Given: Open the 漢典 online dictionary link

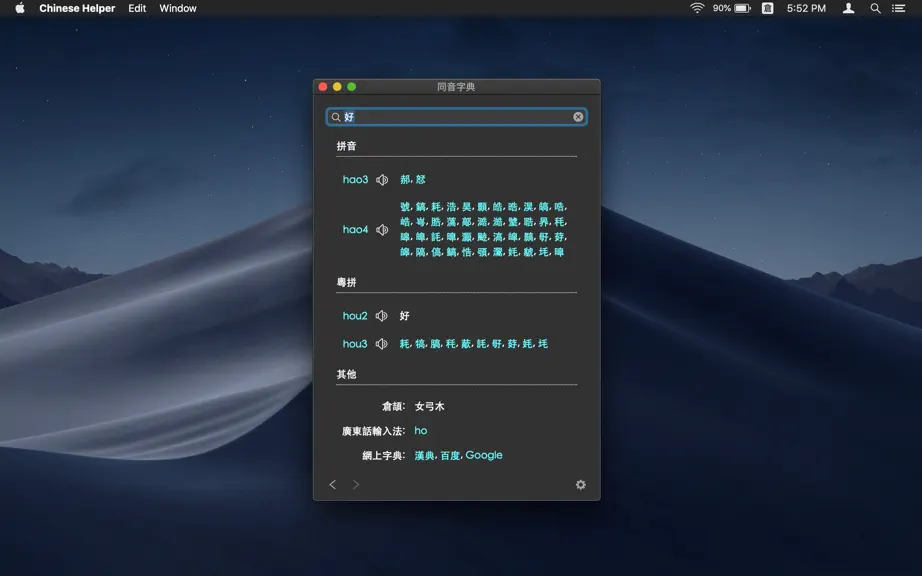Looking at the screenshot, I should [x=424, y=456].
